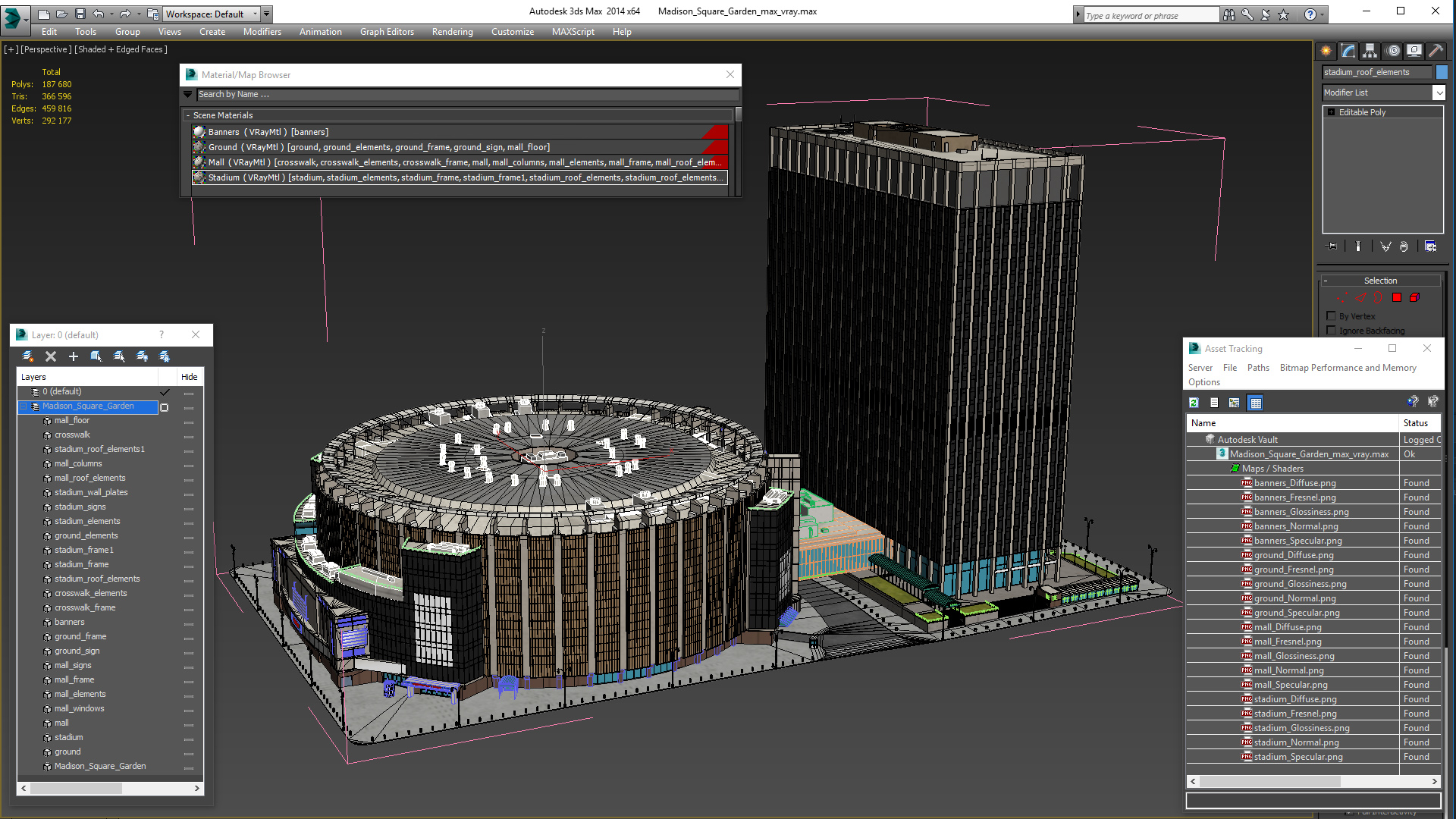This screenshot has height=819, width=1456.
Task: Click Create New Layer icon in Layer dialog
Action: (28, 356)
